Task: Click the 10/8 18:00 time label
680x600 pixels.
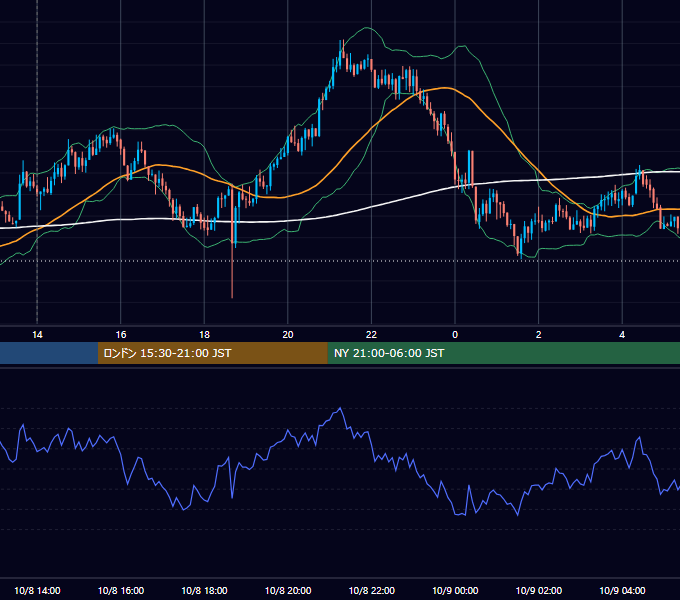Action: pos(204,590)
